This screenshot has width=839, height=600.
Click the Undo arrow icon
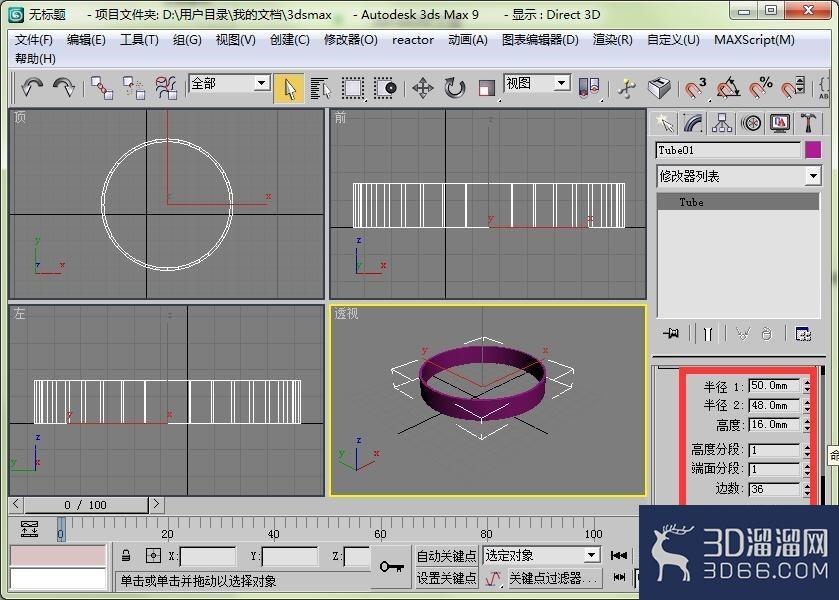point(32,87)
